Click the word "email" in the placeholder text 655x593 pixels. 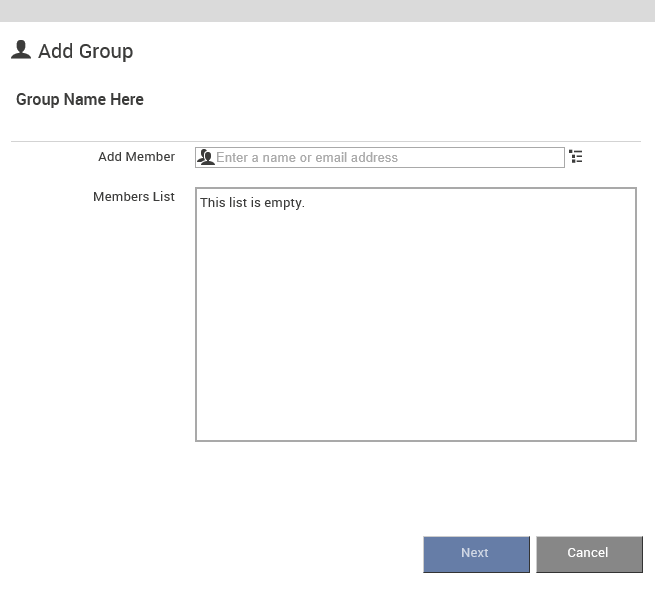coord(331,157)
